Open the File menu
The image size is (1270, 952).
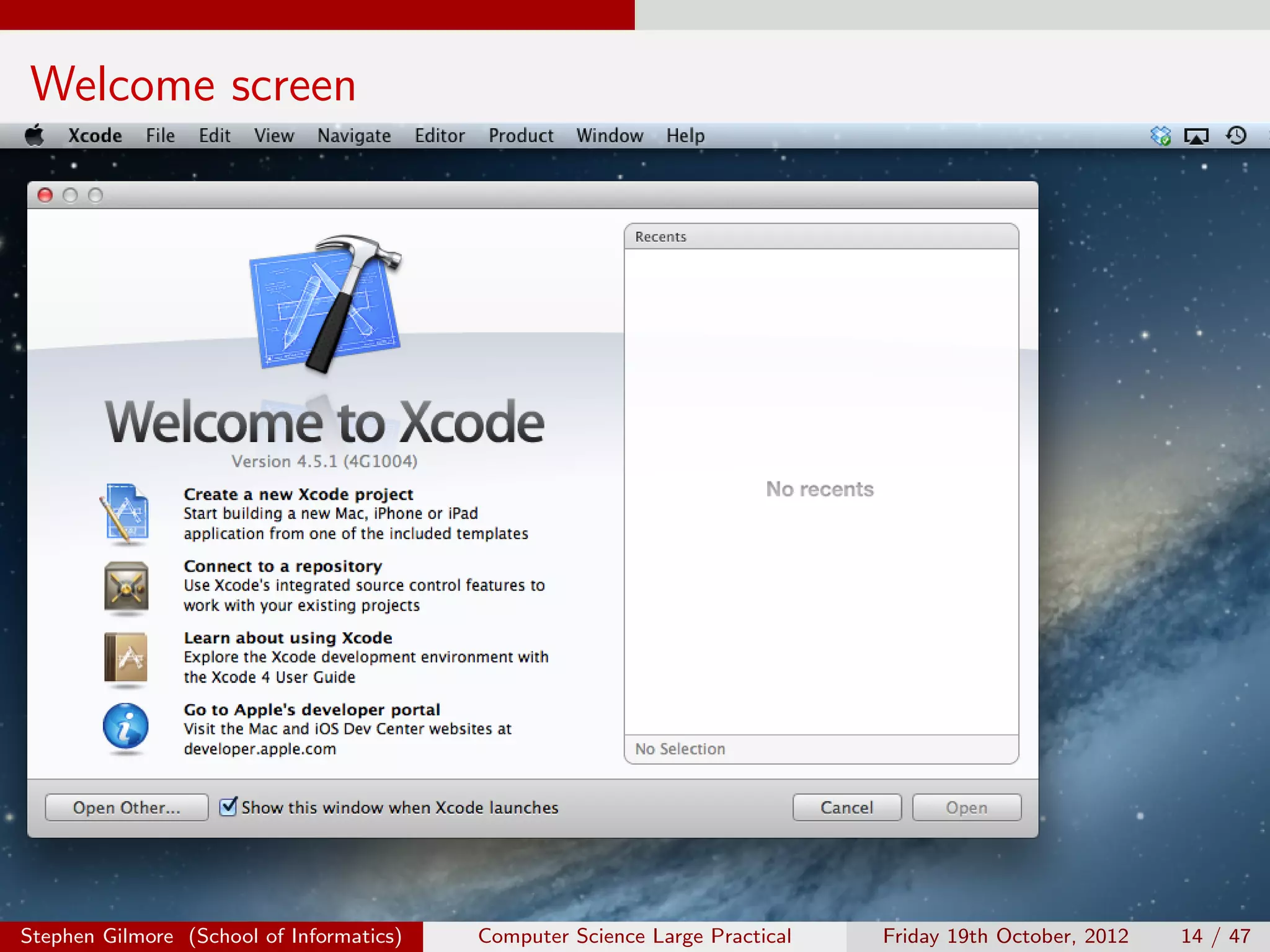pos(160,136)
